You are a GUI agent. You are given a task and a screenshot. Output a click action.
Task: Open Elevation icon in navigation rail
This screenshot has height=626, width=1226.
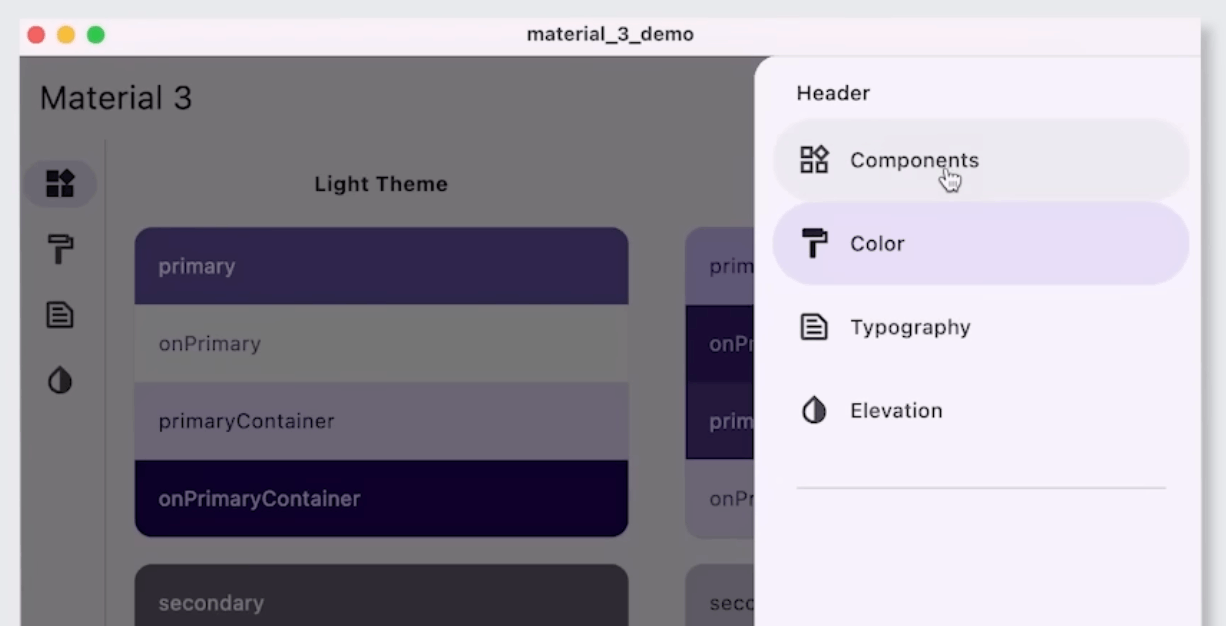tap(60, 381)
